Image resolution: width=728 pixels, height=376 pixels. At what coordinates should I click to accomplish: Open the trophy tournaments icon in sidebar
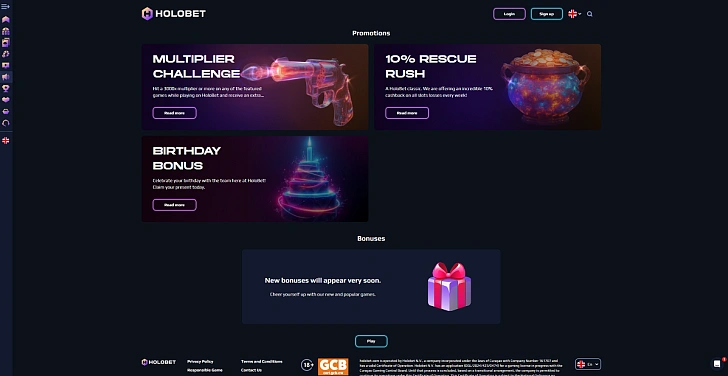tap(6, 88)
